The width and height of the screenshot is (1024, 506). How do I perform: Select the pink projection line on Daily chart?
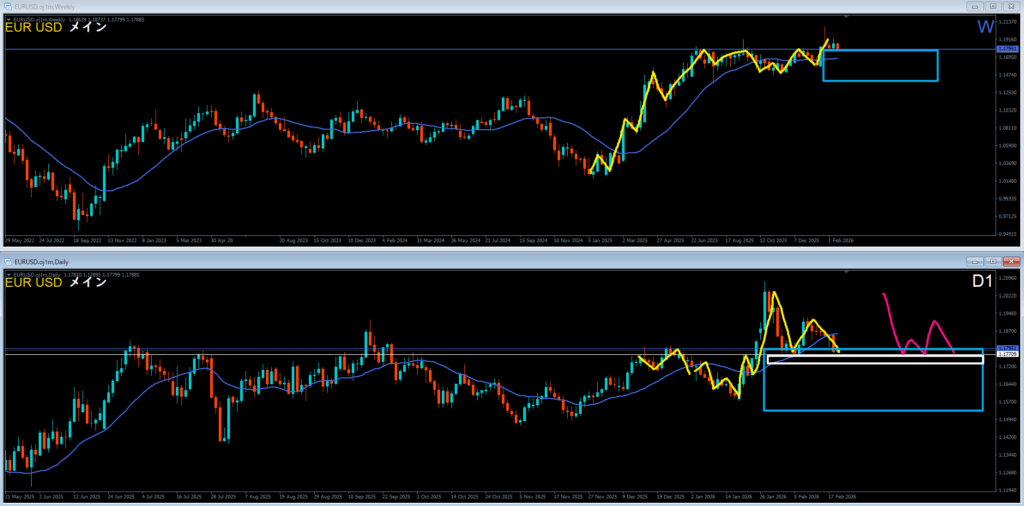point(890,314)
